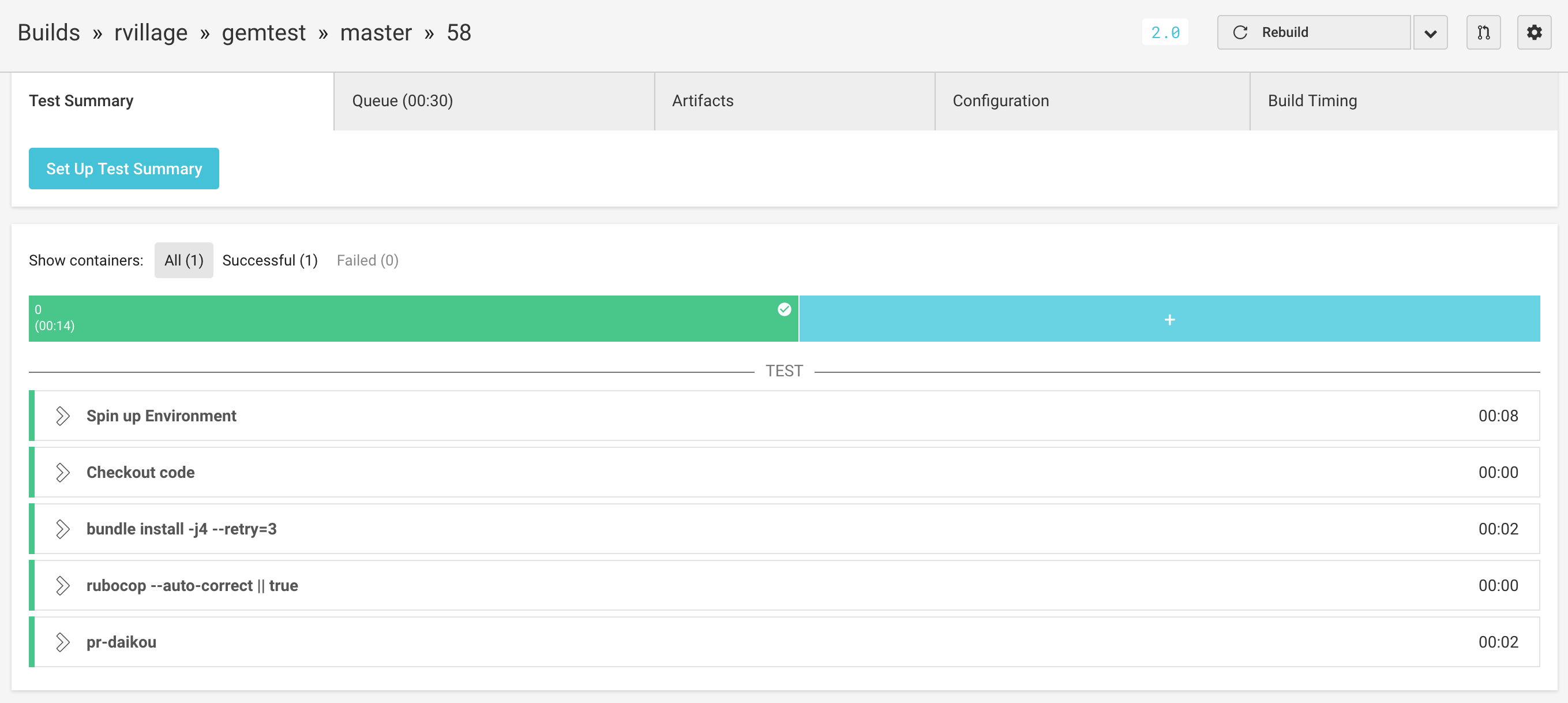Screen dimensions: 1568x703
Task: Click the 2.0 platform version badge
Action: coord(1165,32)
